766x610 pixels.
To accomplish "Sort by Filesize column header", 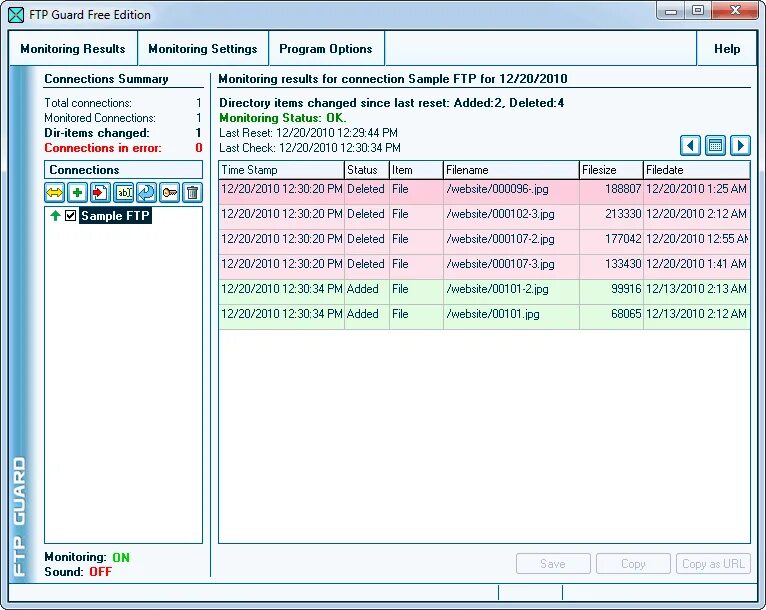I will click(x=611, y=170).
